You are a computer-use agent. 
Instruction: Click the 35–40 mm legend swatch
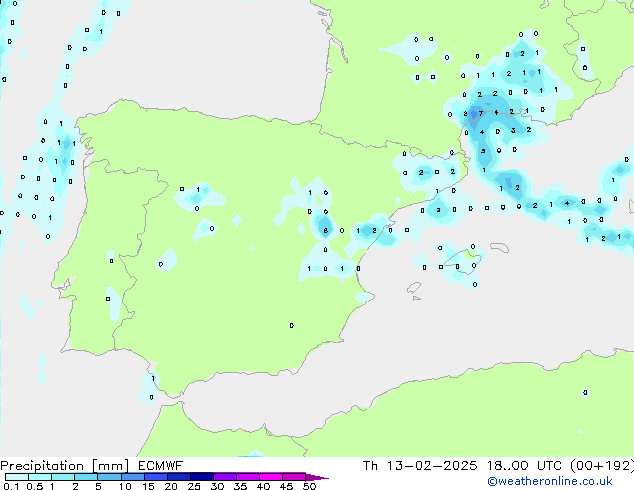248,477
